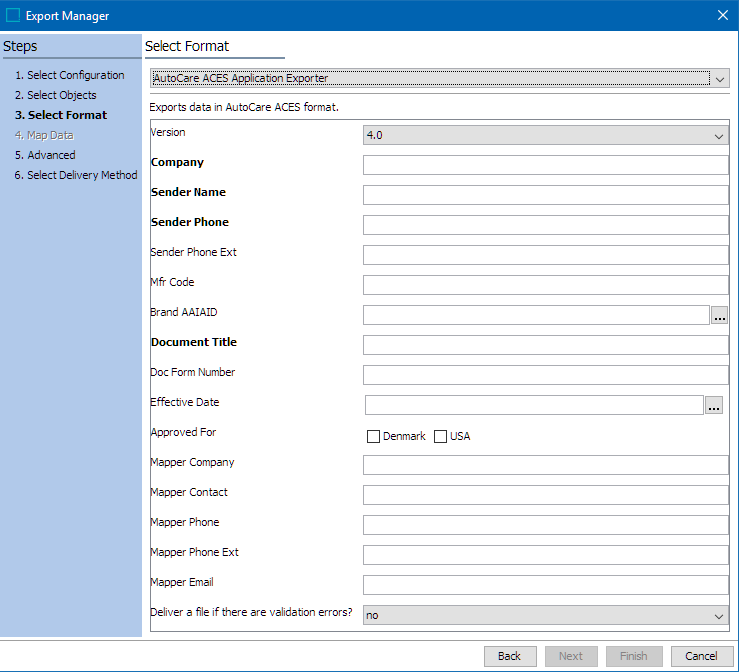Open the Version 4.0 dropdown
Image resolution: width=739 pixels, height=672 pixels.
point(546,135)
